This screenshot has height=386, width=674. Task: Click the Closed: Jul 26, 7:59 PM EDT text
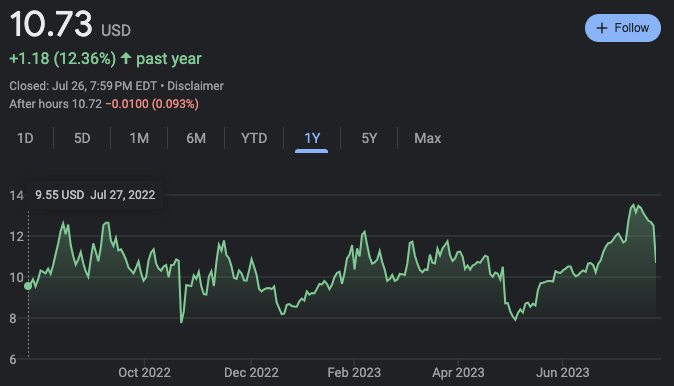(x=83, y=86)
